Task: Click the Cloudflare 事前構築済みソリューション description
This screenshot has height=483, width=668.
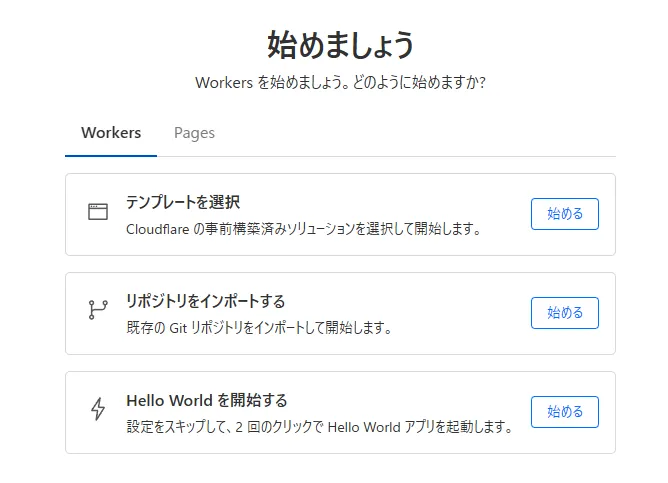Action: tap(304, 229)
